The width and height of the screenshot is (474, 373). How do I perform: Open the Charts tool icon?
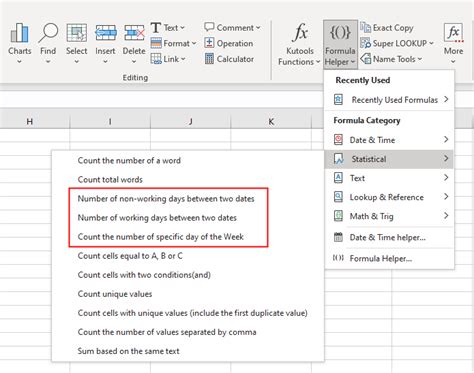tap(19, 33)
